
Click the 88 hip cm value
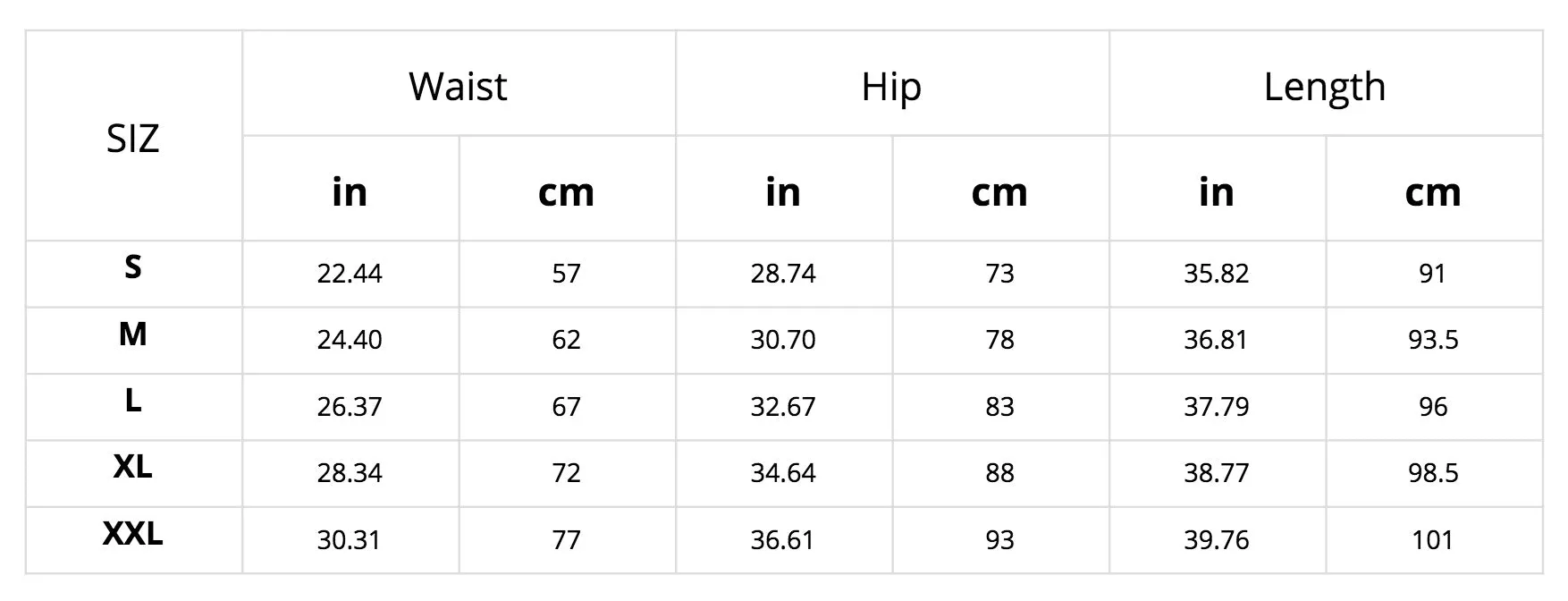click(1000, 473)
